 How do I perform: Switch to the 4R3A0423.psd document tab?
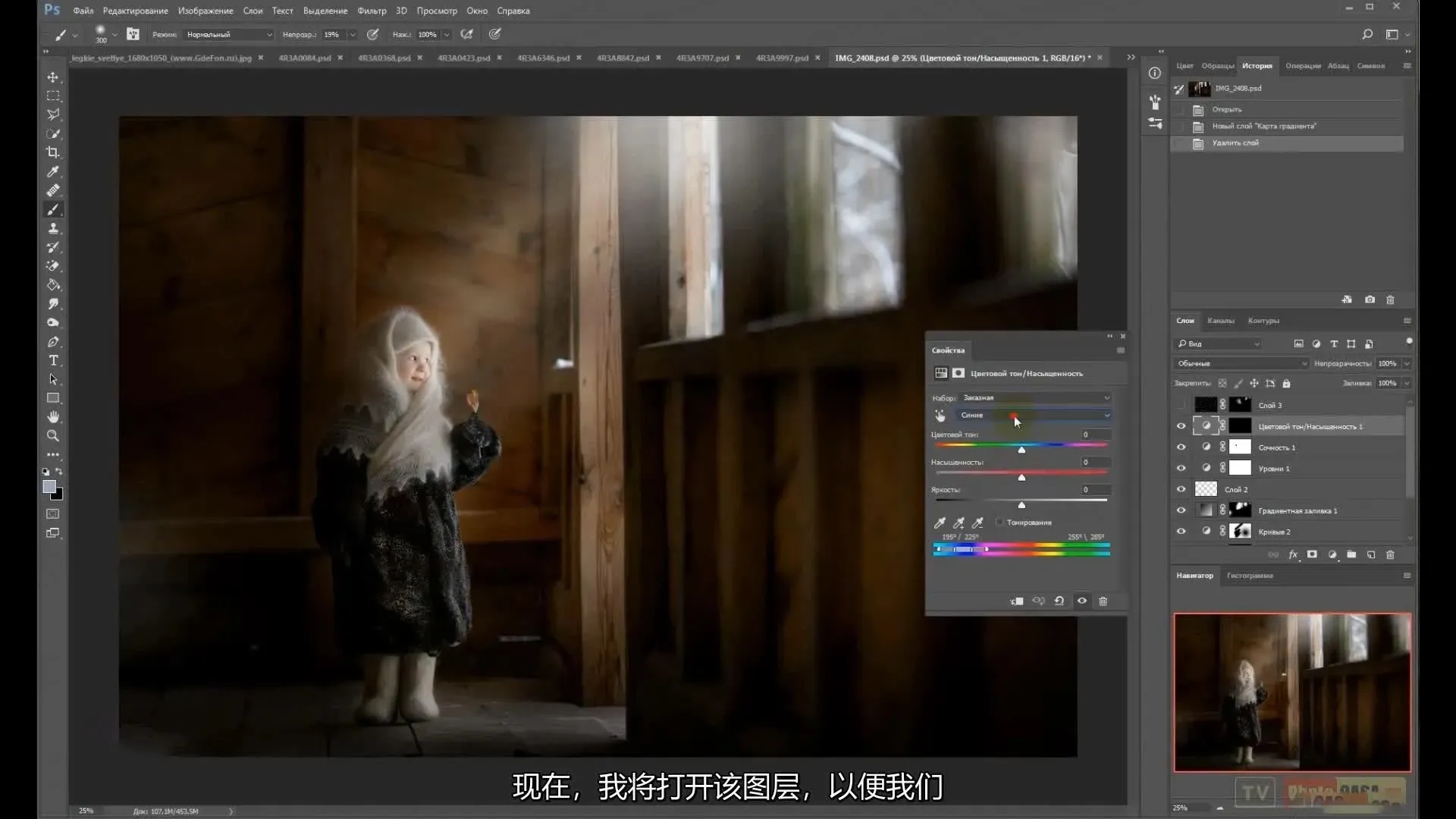(x=463, y=58)
